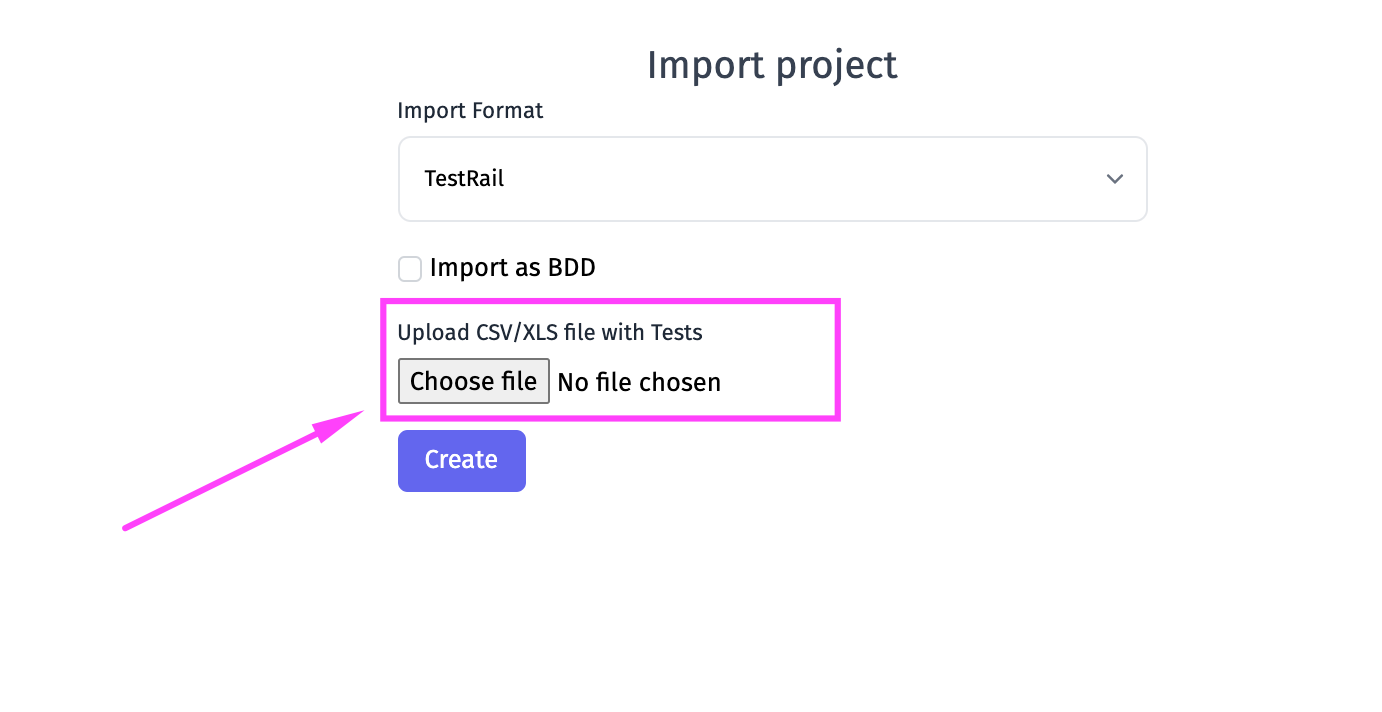Click the Choose file button

click(x=474, y=381)
